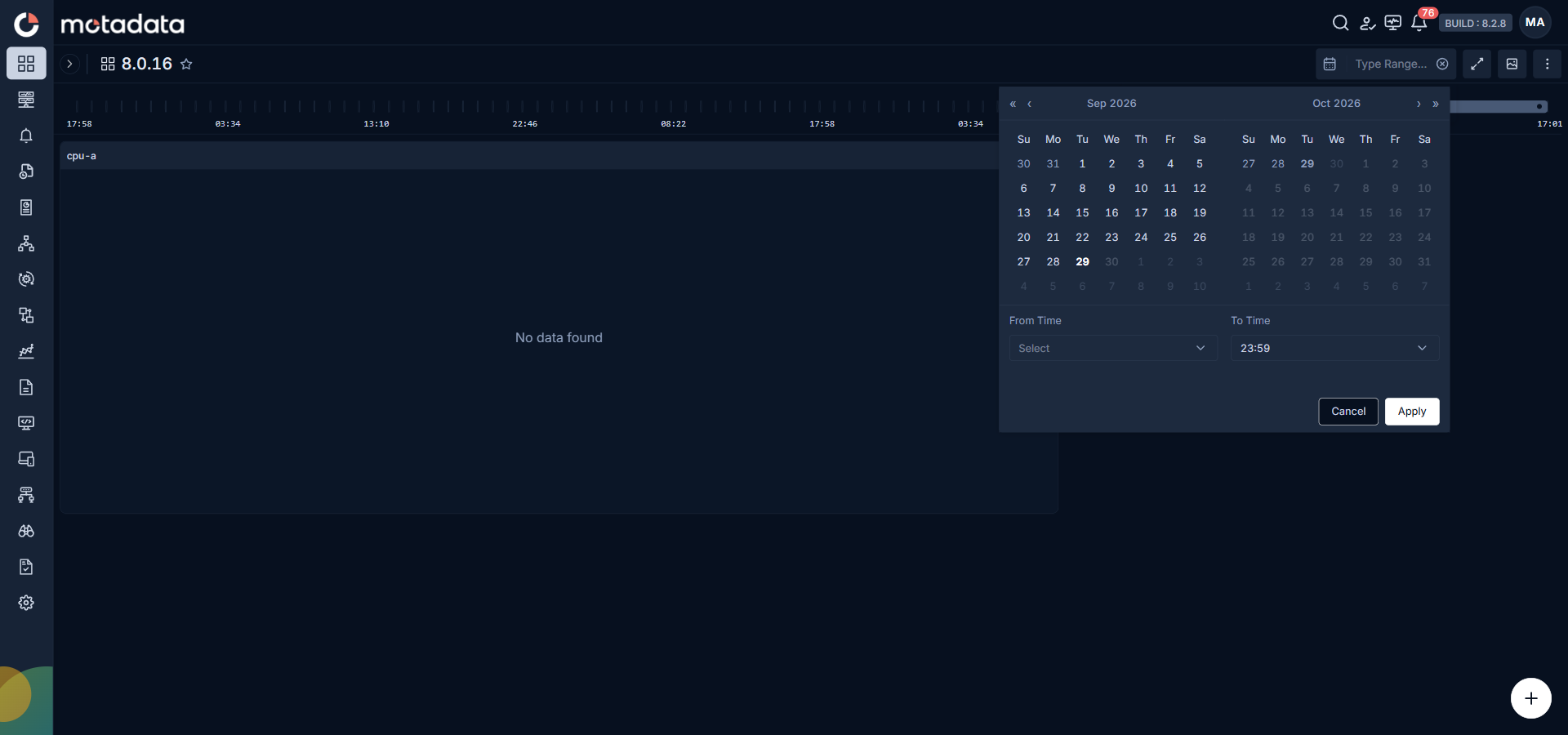Open notifications bell with 76 badge
This screenshot has width=1568, height=735.
pos(1419,23)
